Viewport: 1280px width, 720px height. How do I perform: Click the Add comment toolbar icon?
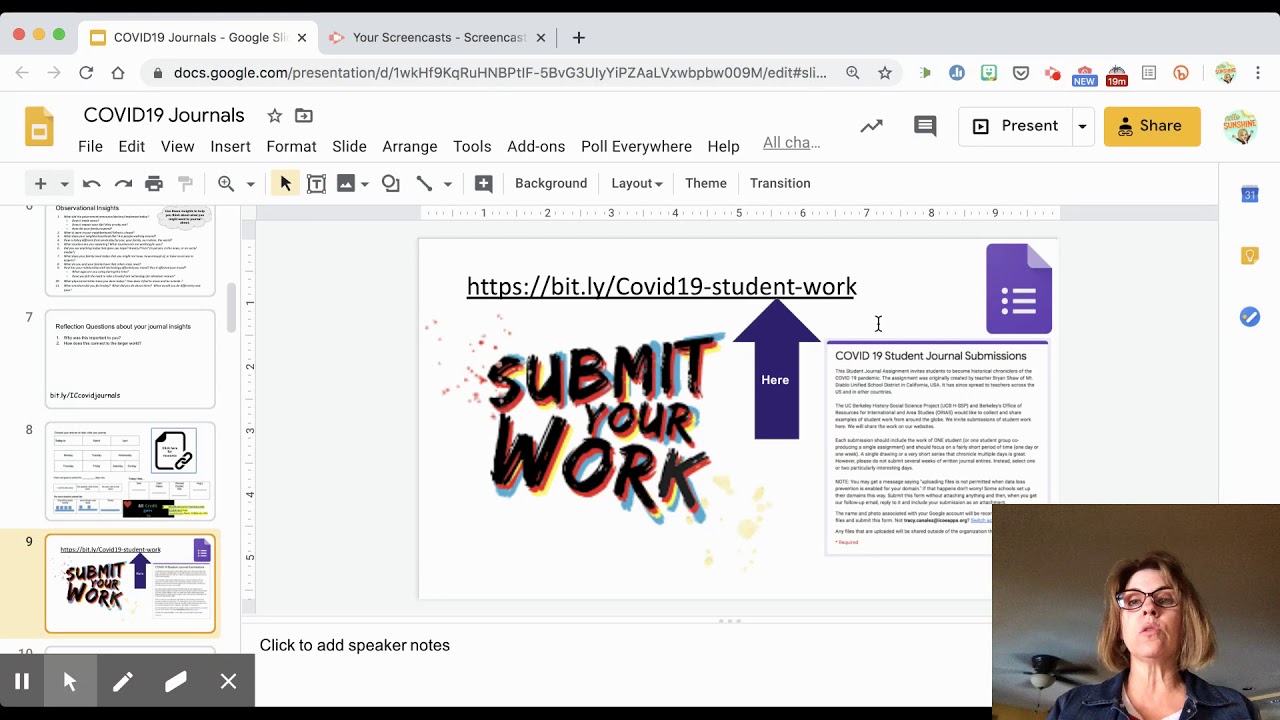[483, 183]
